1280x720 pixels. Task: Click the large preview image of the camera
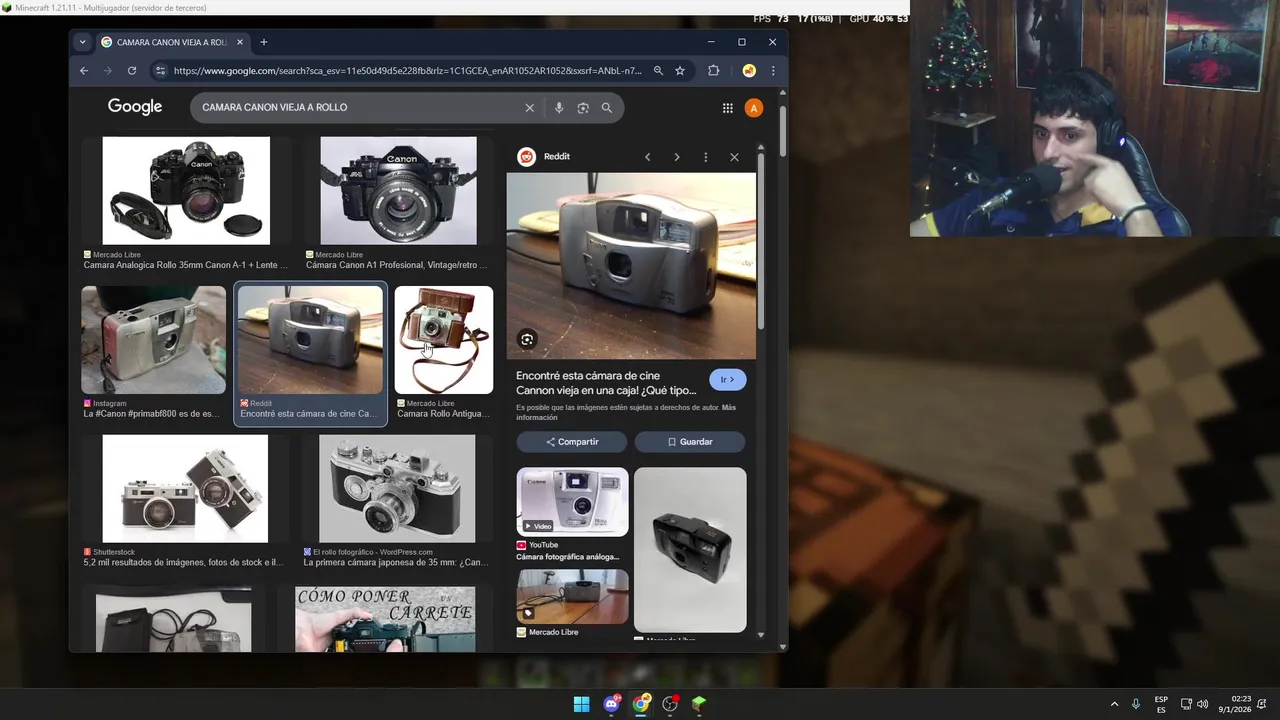coord(631,266)
